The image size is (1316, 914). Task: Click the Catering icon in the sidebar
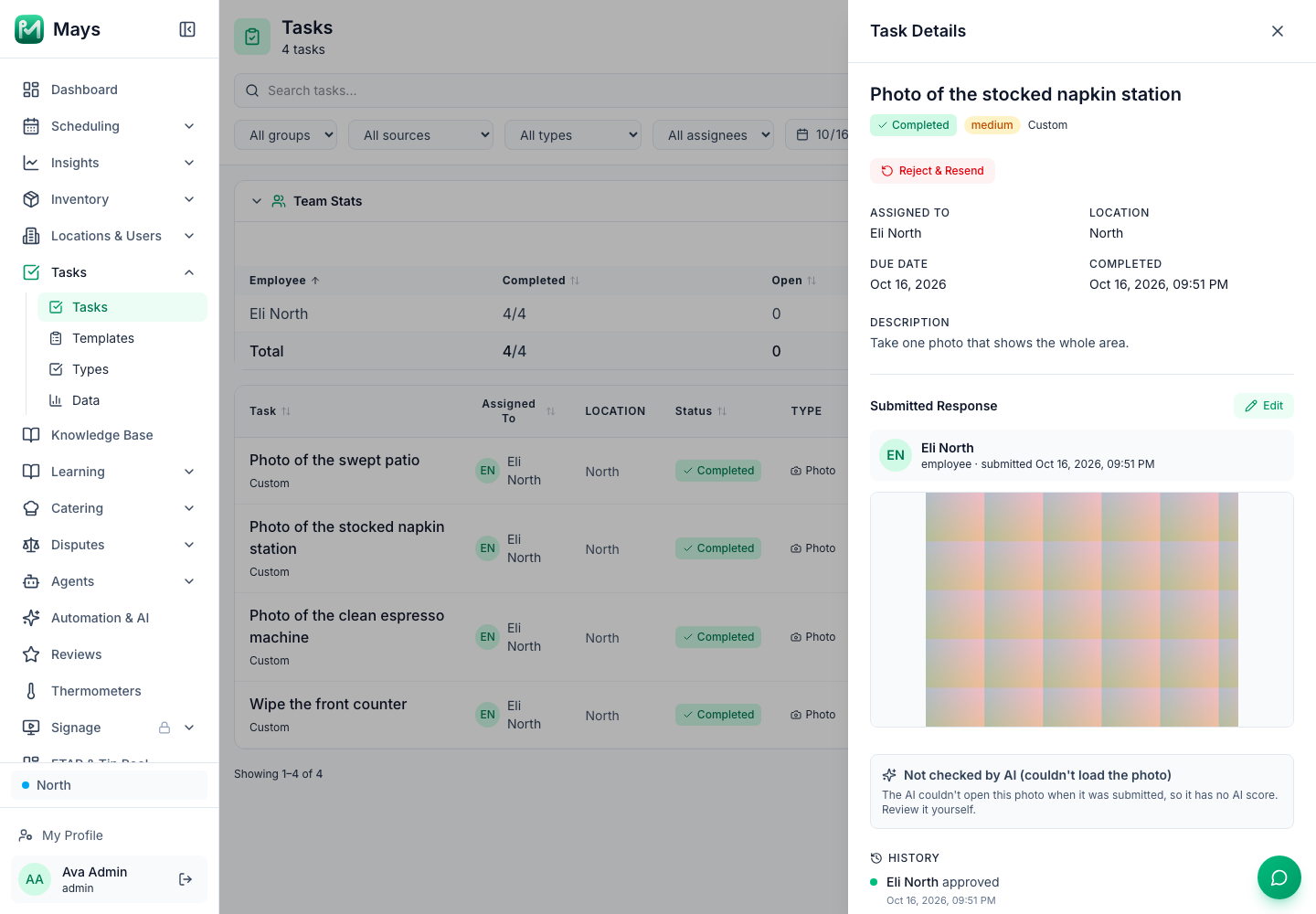point(31,508)
